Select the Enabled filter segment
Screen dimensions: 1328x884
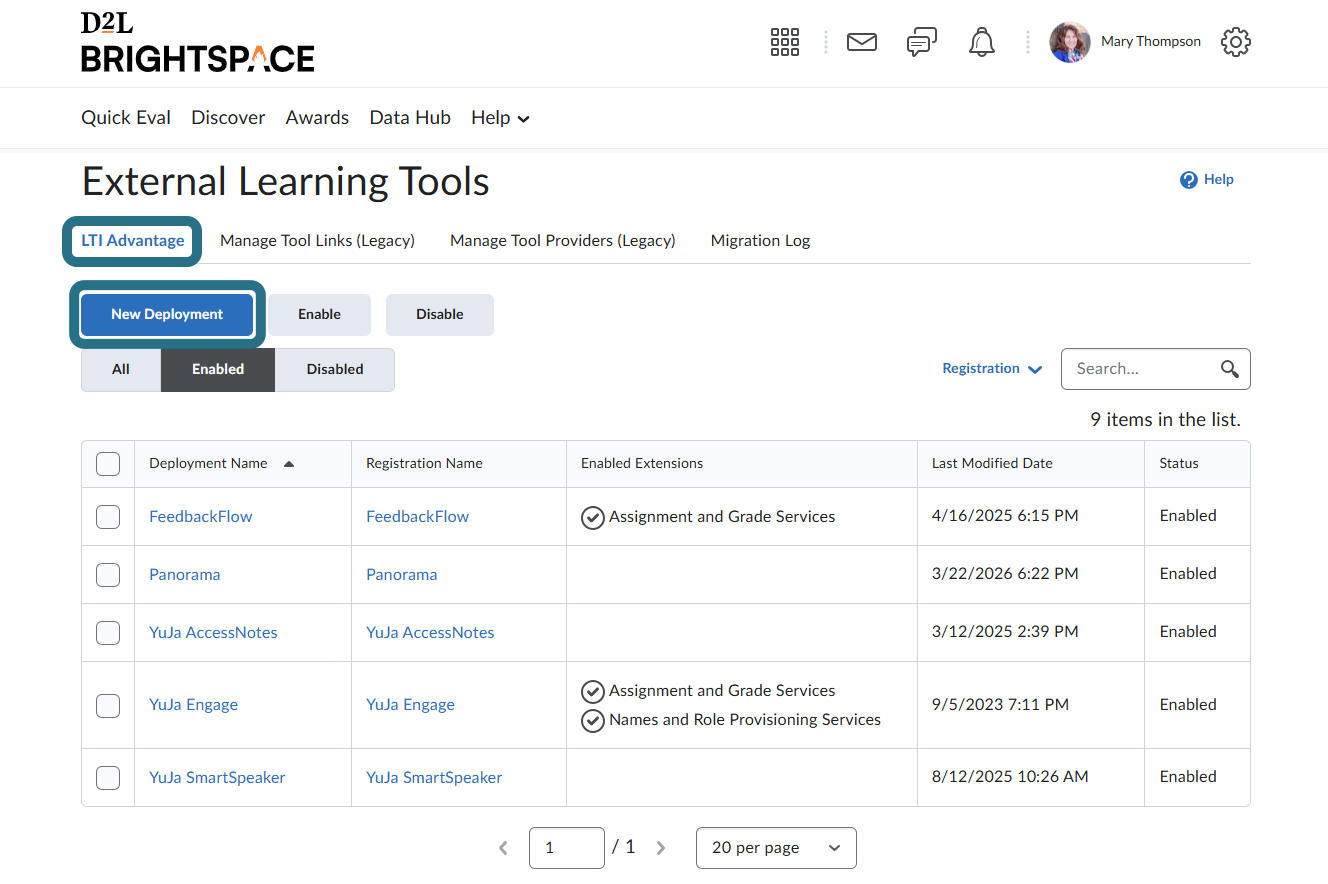tap(218, 370)
